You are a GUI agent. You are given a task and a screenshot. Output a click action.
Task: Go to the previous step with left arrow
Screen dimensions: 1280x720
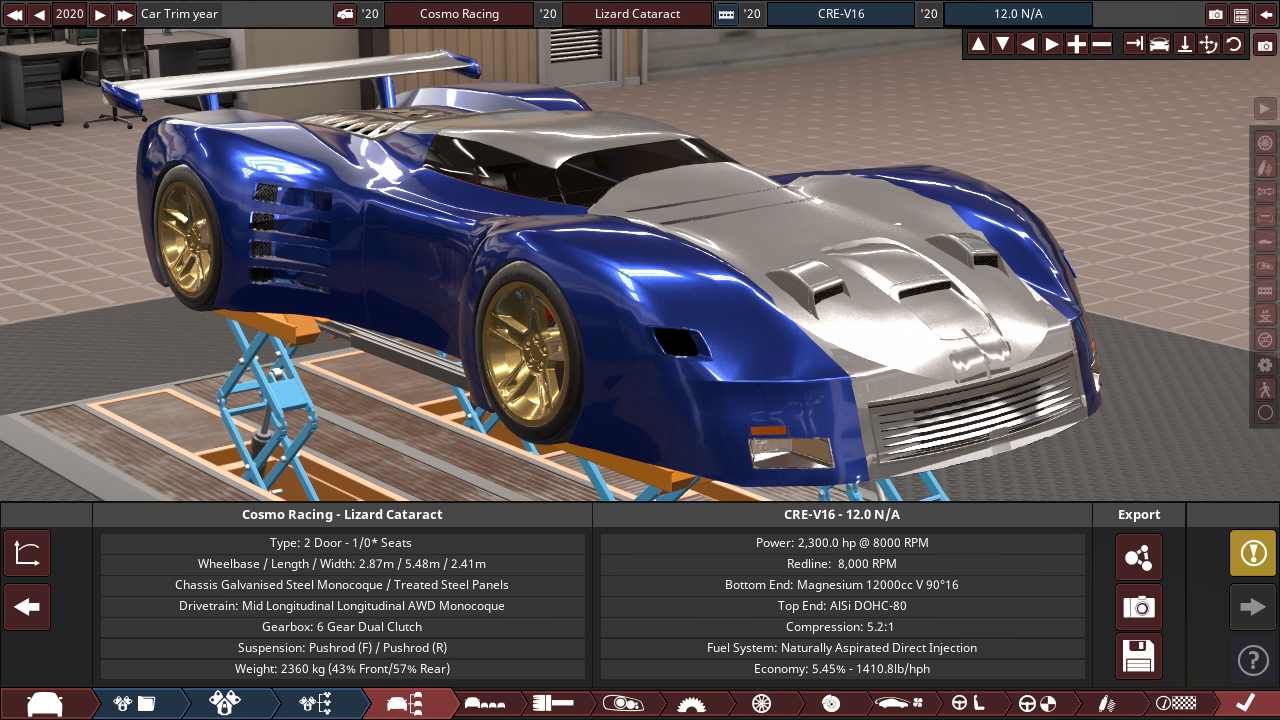point(27,607)
